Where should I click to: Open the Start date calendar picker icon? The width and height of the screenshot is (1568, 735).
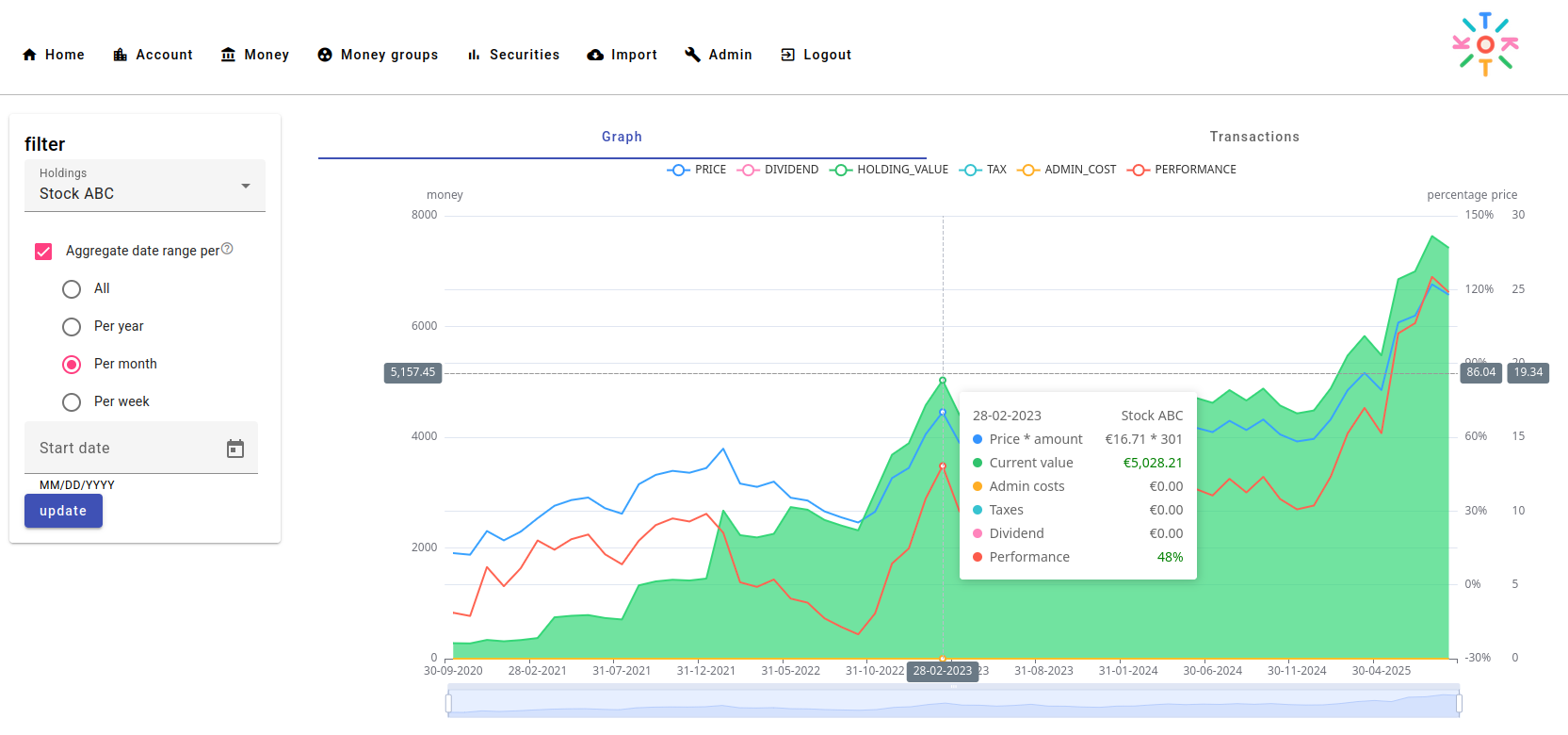[x=235, y=449]
